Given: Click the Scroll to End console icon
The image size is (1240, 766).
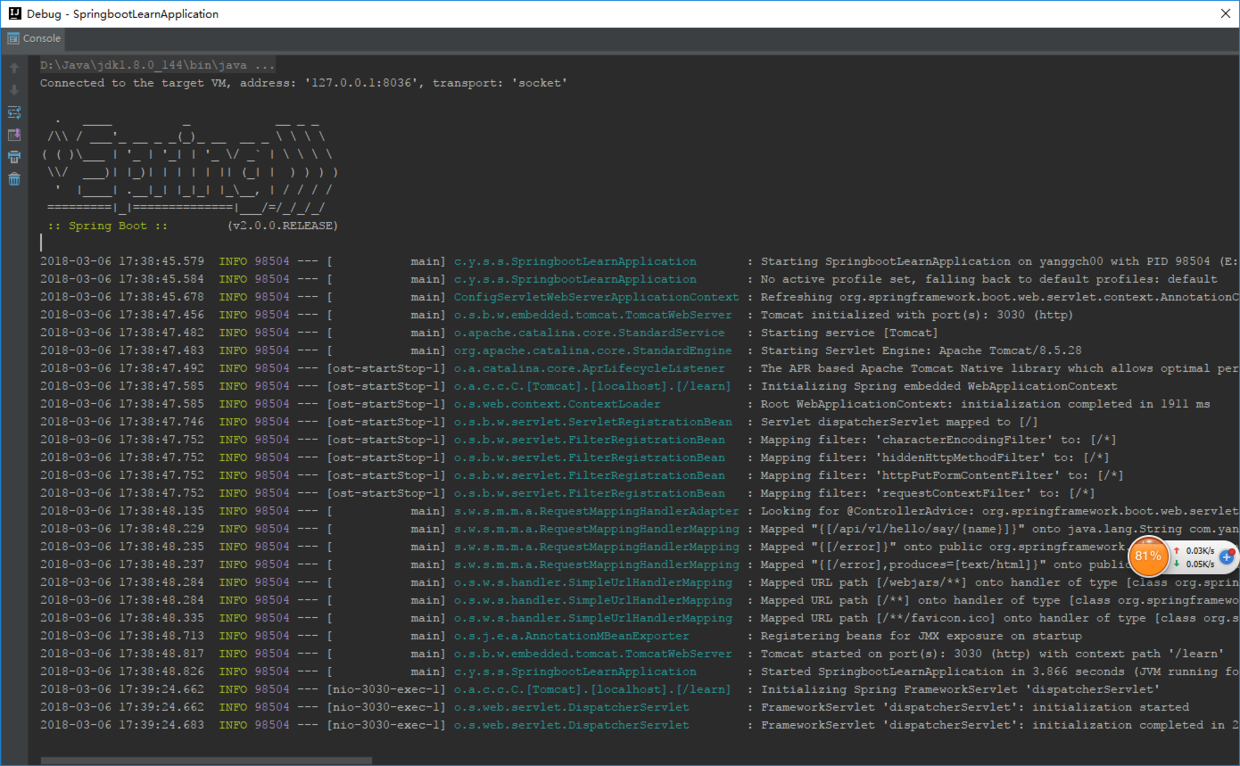Looking at the screenshot, I should (14, 135).
